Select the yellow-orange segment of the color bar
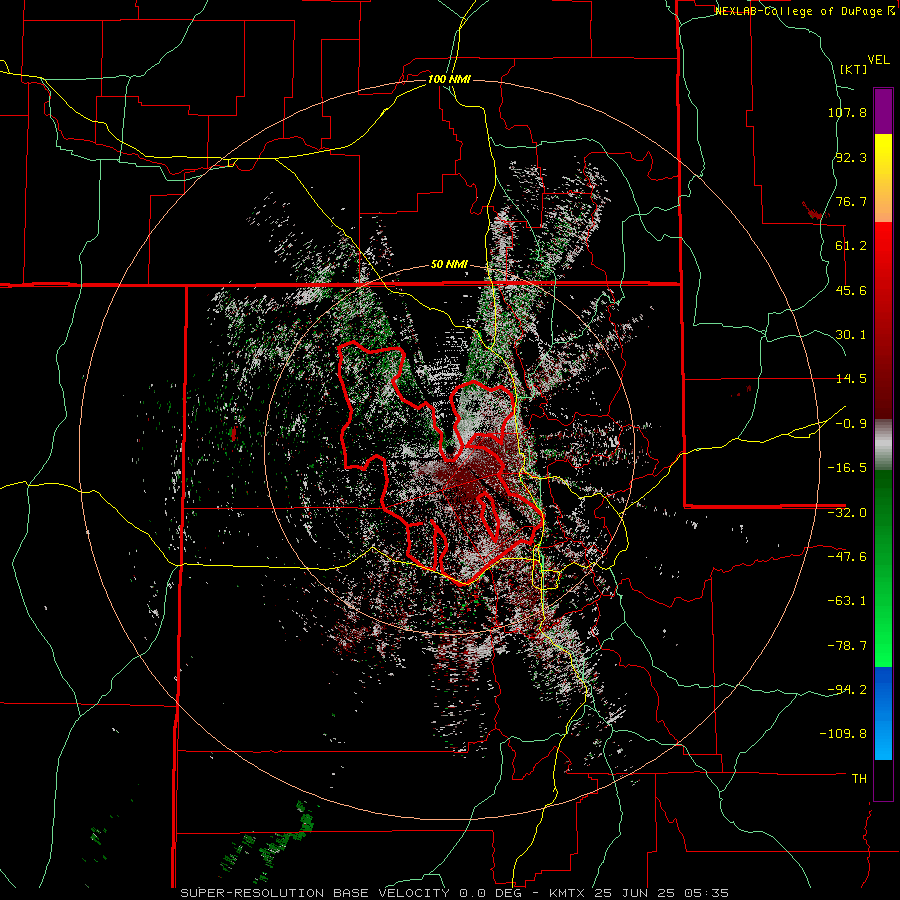Image resolution: width=900 pixels, height=900 pixels. tap(883, 178)
